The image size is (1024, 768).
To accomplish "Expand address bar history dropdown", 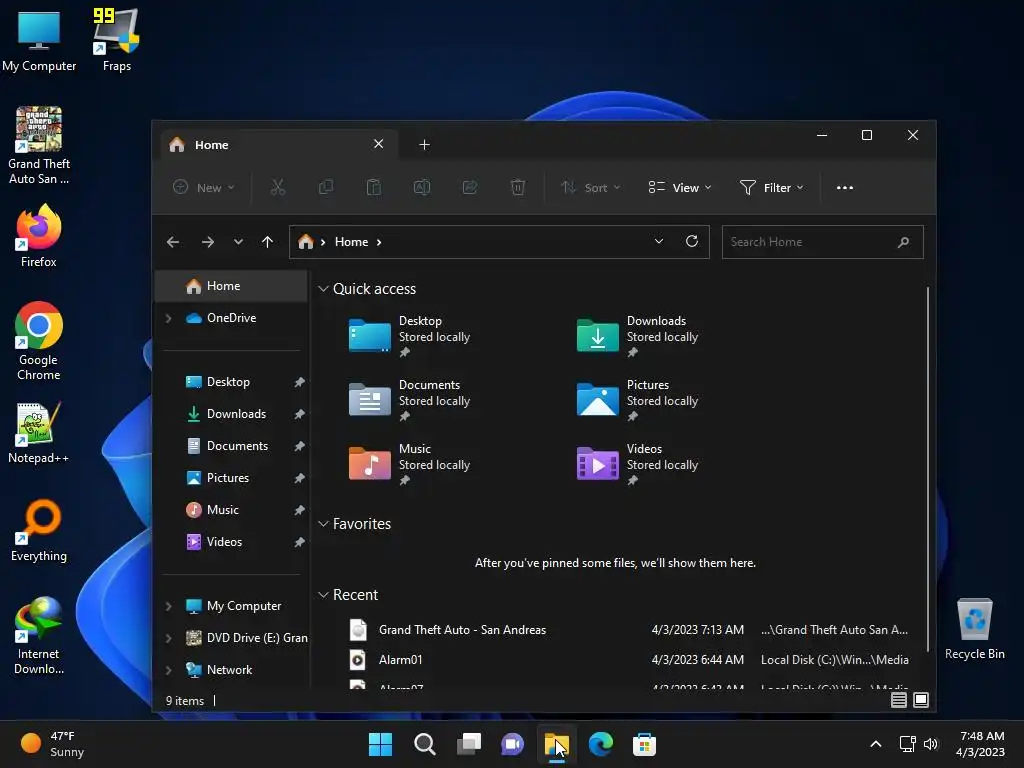I will point(659,241).
